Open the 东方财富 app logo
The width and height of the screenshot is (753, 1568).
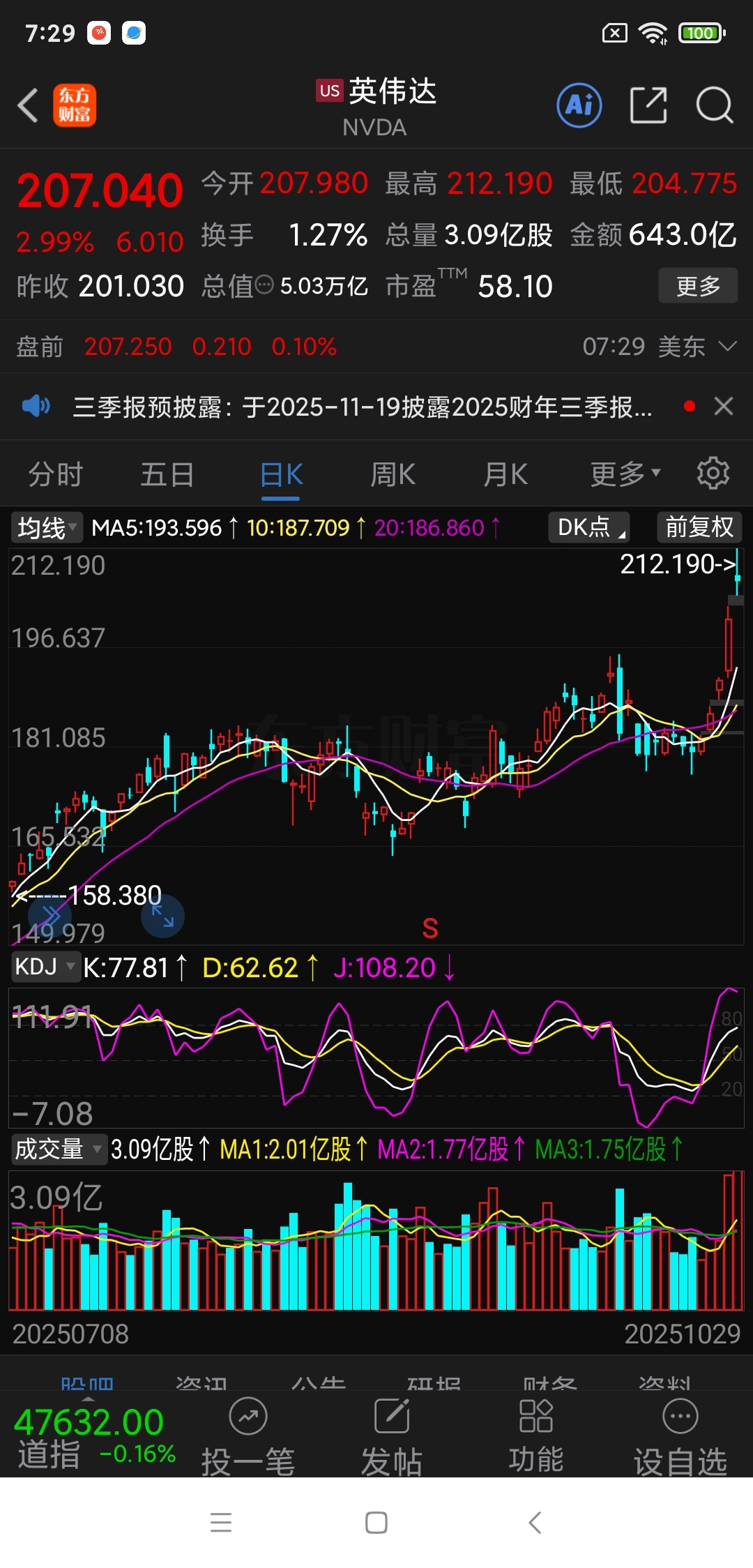pos(75,105)
